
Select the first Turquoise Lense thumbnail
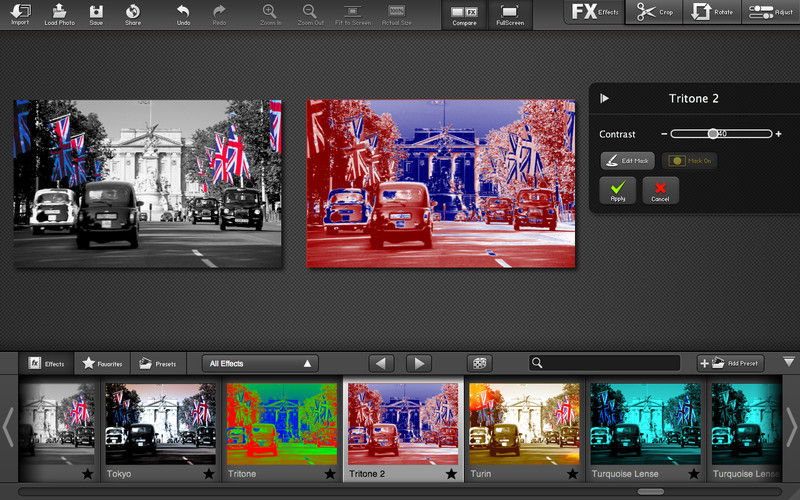tap(645, 424)
